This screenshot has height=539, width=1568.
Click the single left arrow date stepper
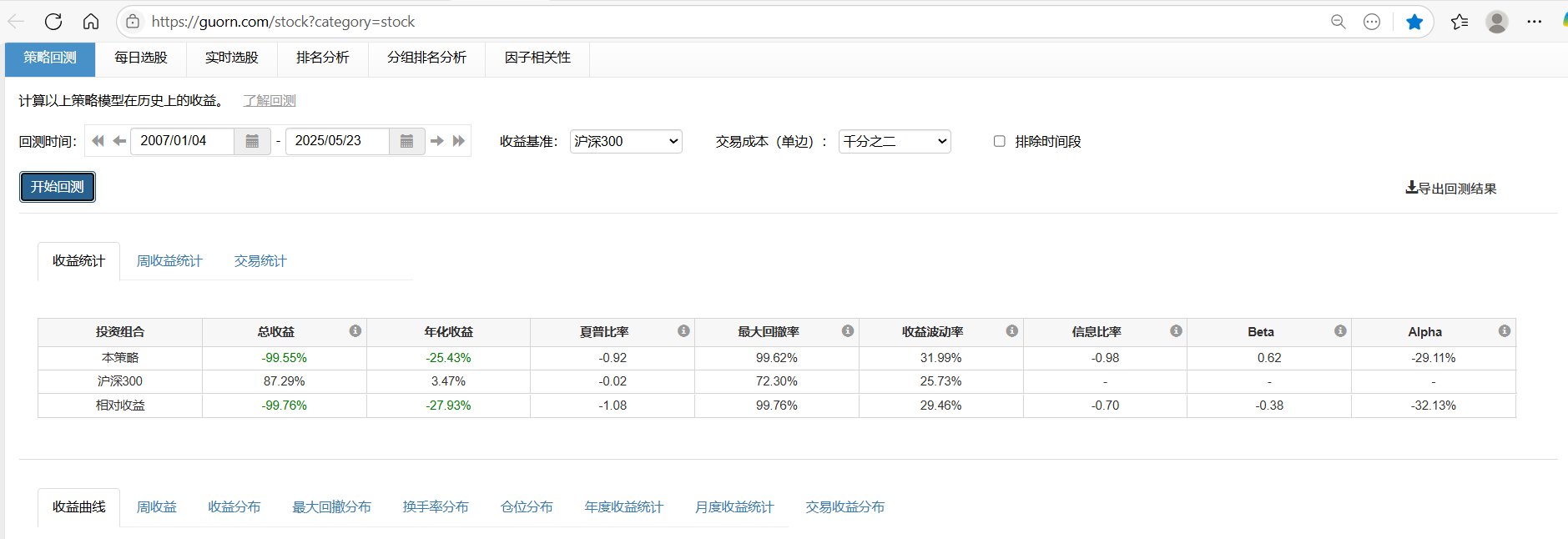pyautogui.click(x=119, y=141)
